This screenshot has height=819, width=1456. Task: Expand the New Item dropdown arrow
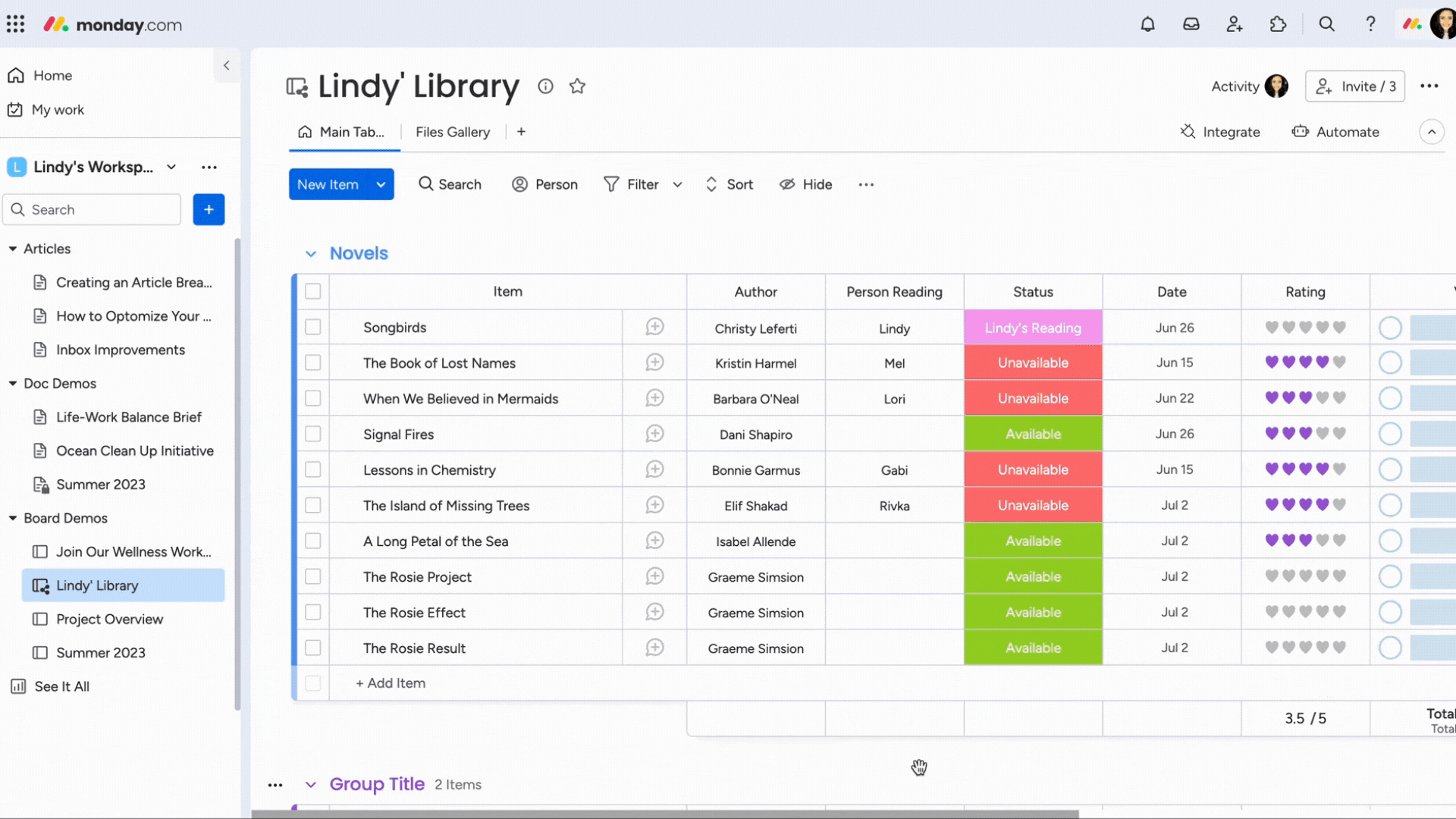[x=380, y=184]
